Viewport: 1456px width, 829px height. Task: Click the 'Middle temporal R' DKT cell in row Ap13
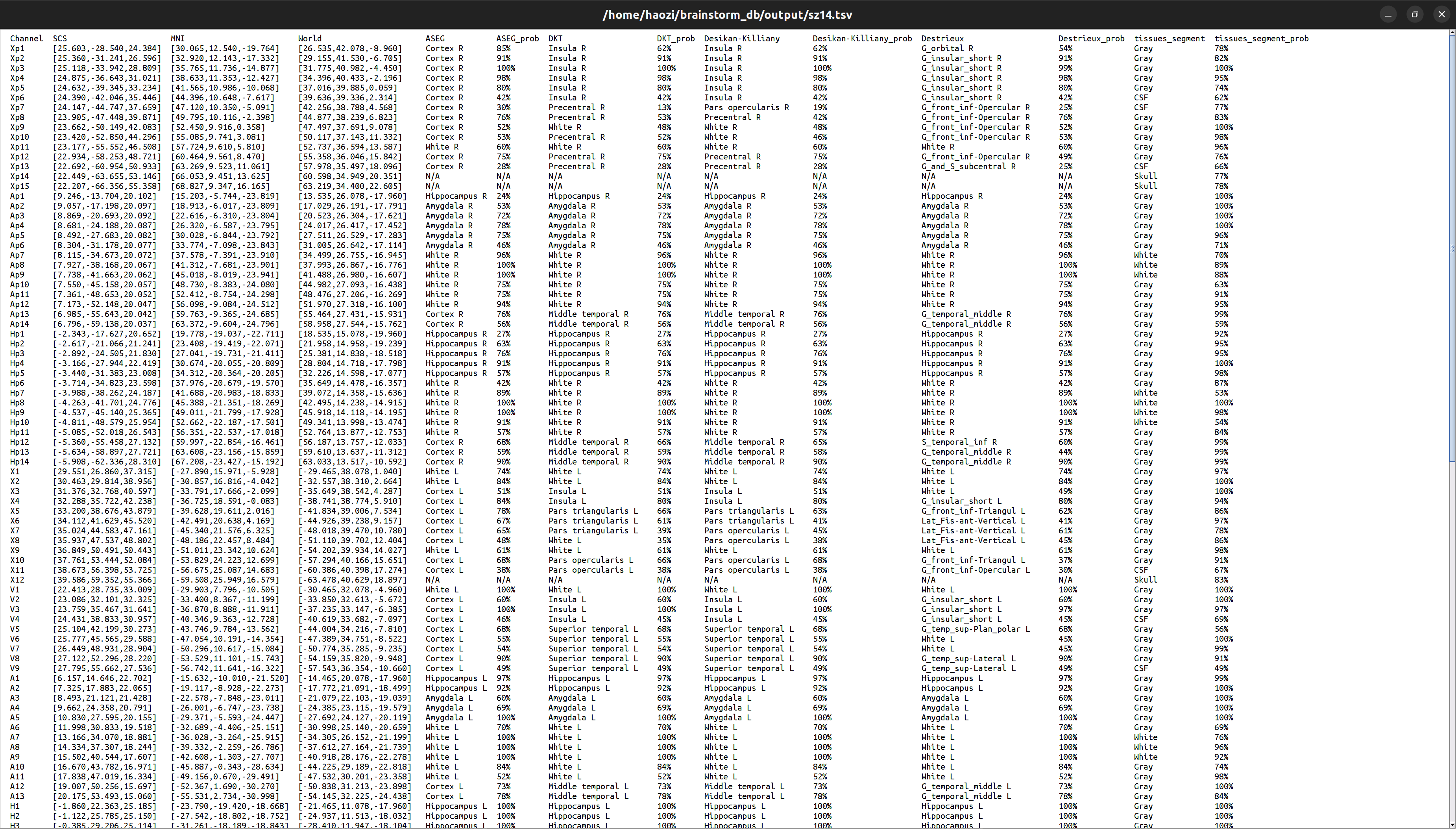(589, 314)
